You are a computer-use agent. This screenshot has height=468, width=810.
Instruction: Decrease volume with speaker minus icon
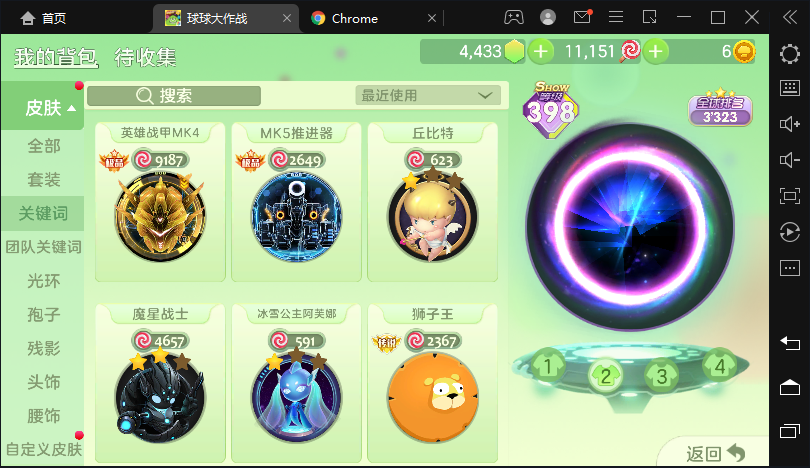coord(789,160)
